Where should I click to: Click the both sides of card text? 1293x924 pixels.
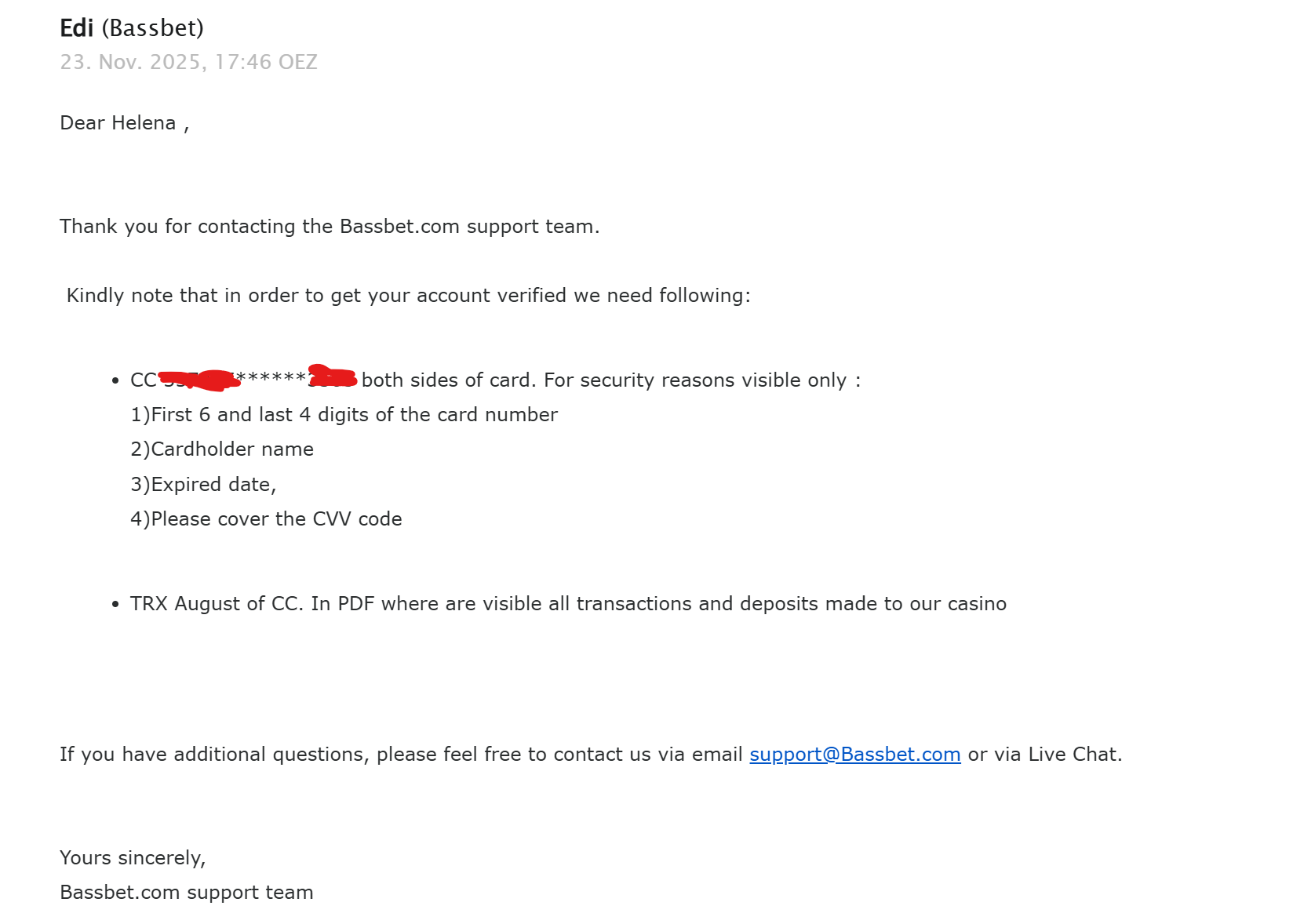pos(449,380)
